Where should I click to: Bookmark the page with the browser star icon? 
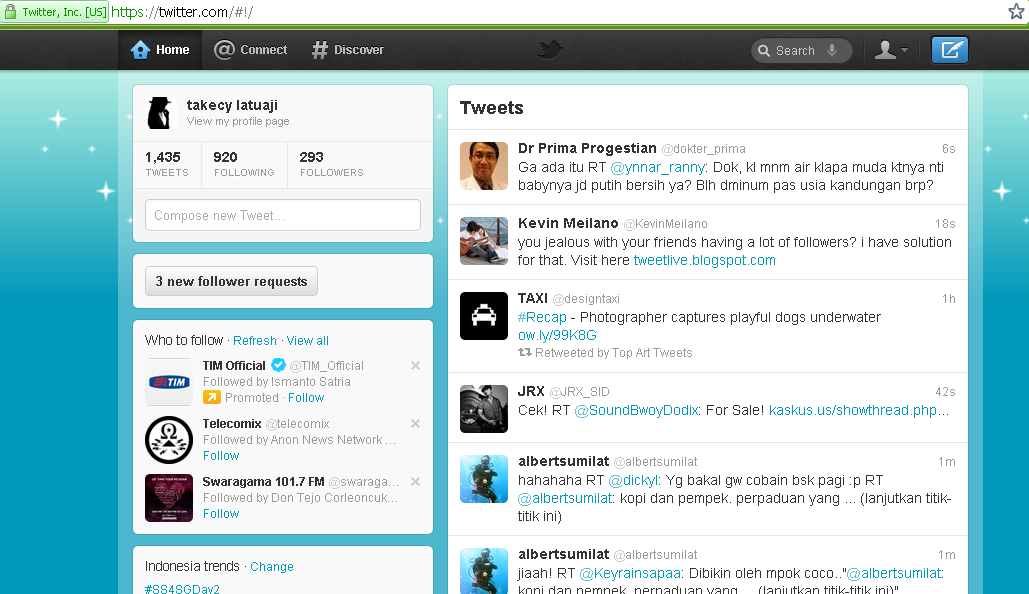pyautogui.click(x=1015, y=11)
